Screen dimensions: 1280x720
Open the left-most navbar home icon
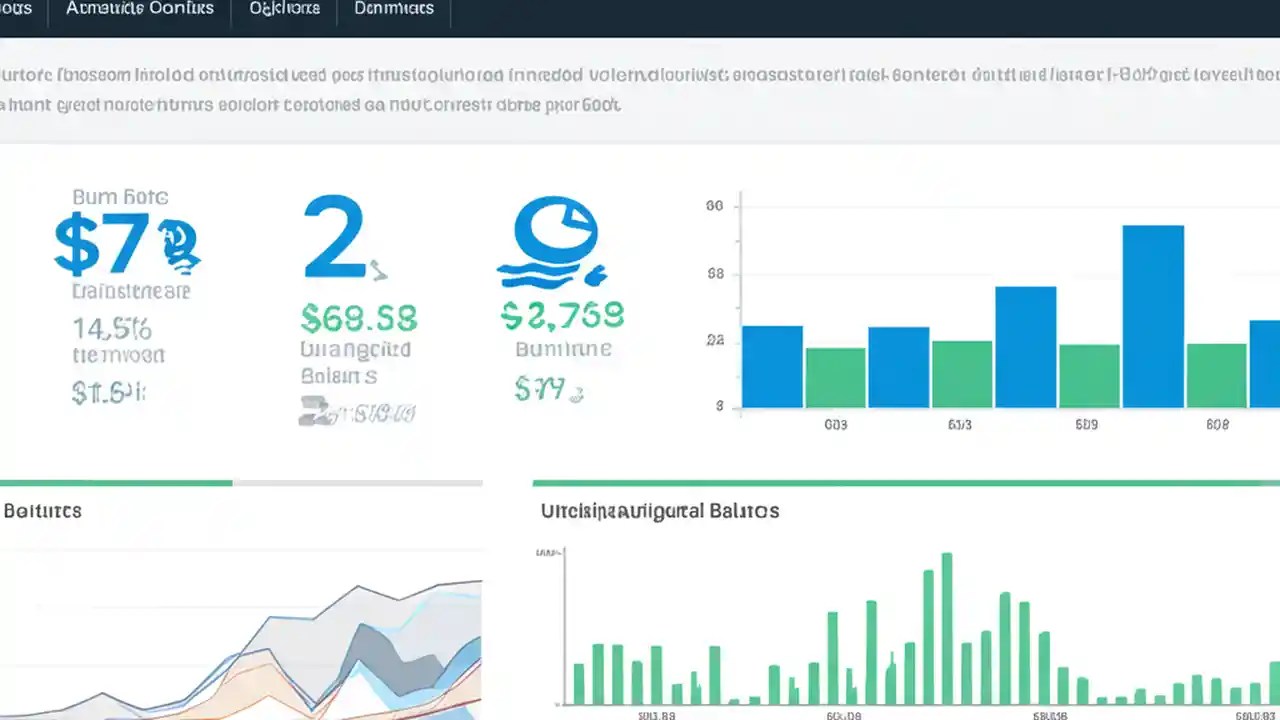click(x=18, y=10)
